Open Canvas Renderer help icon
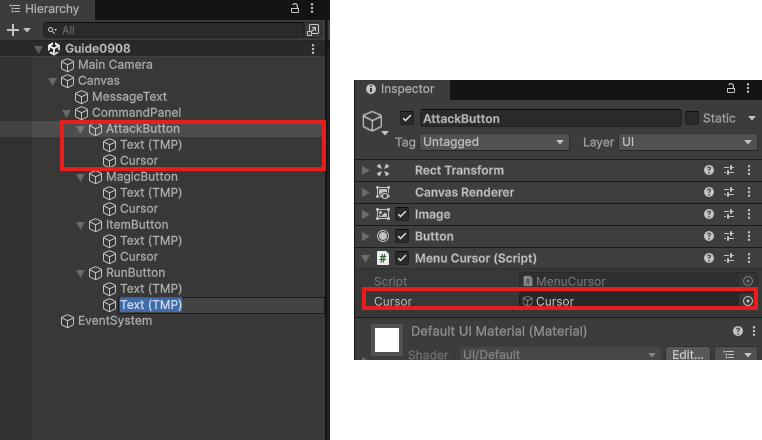 click(709, 192)
